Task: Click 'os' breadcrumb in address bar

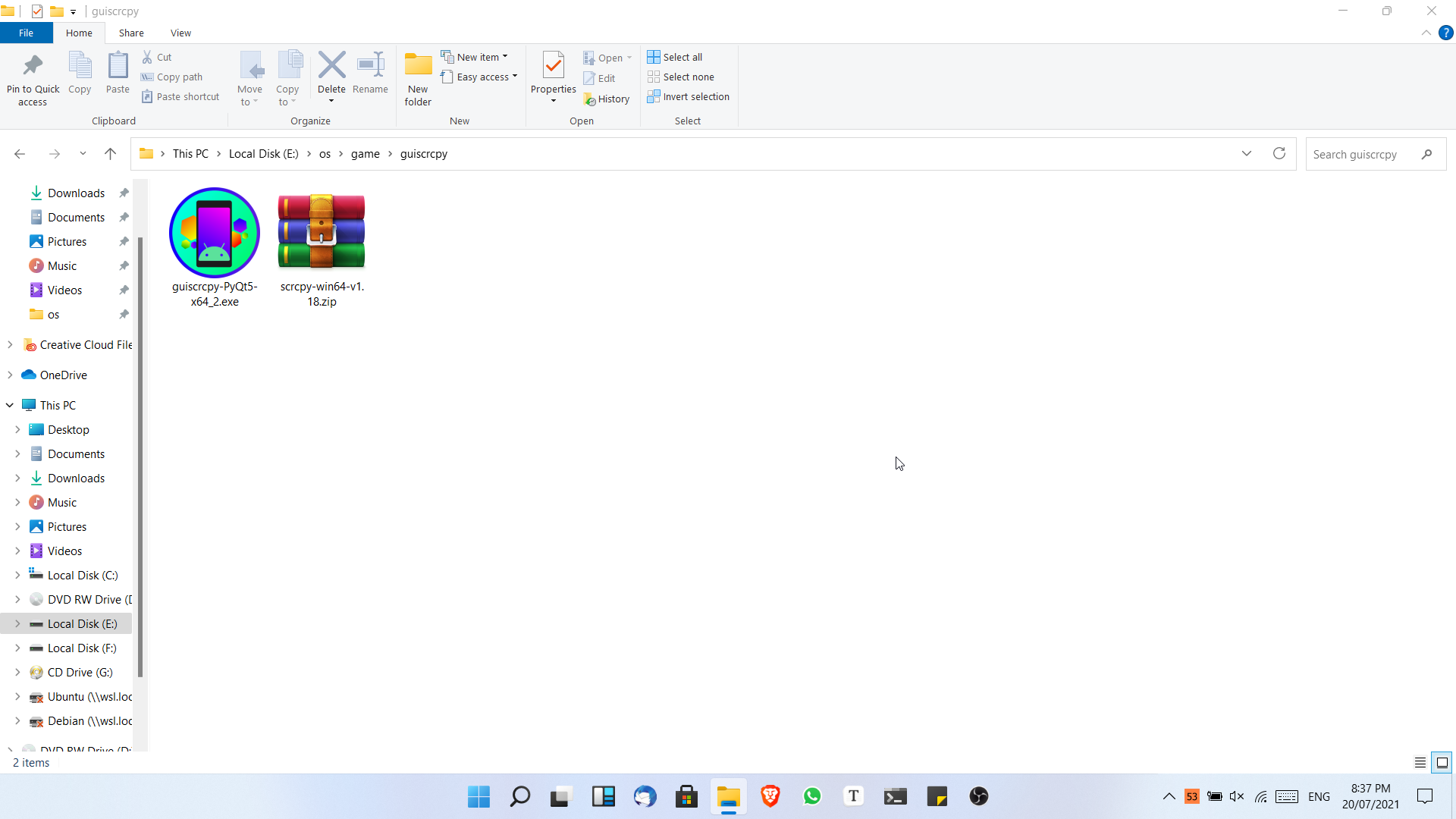Action: 325,154
